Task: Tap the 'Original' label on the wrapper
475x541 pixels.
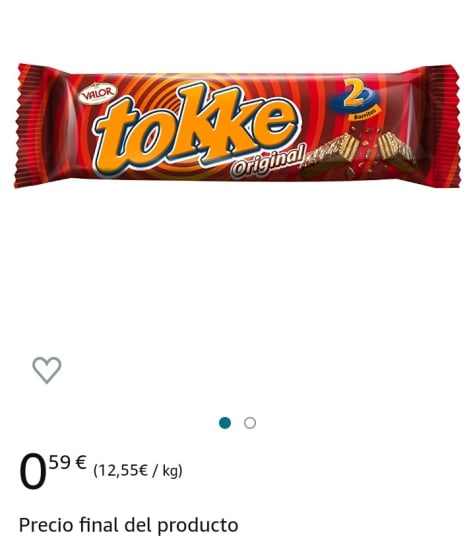Action: (268, 160)
